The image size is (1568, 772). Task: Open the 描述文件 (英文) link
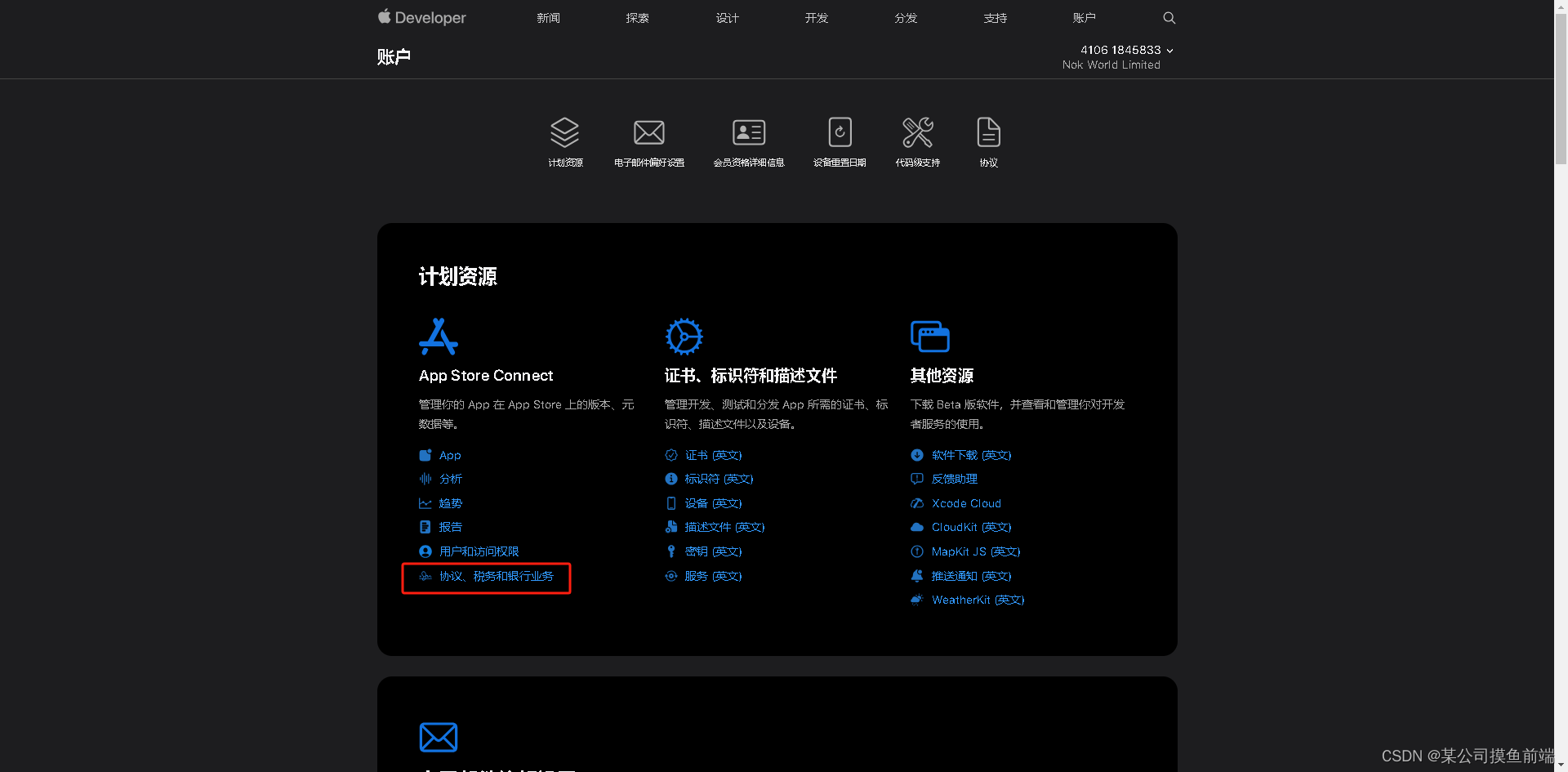point(725,527)
